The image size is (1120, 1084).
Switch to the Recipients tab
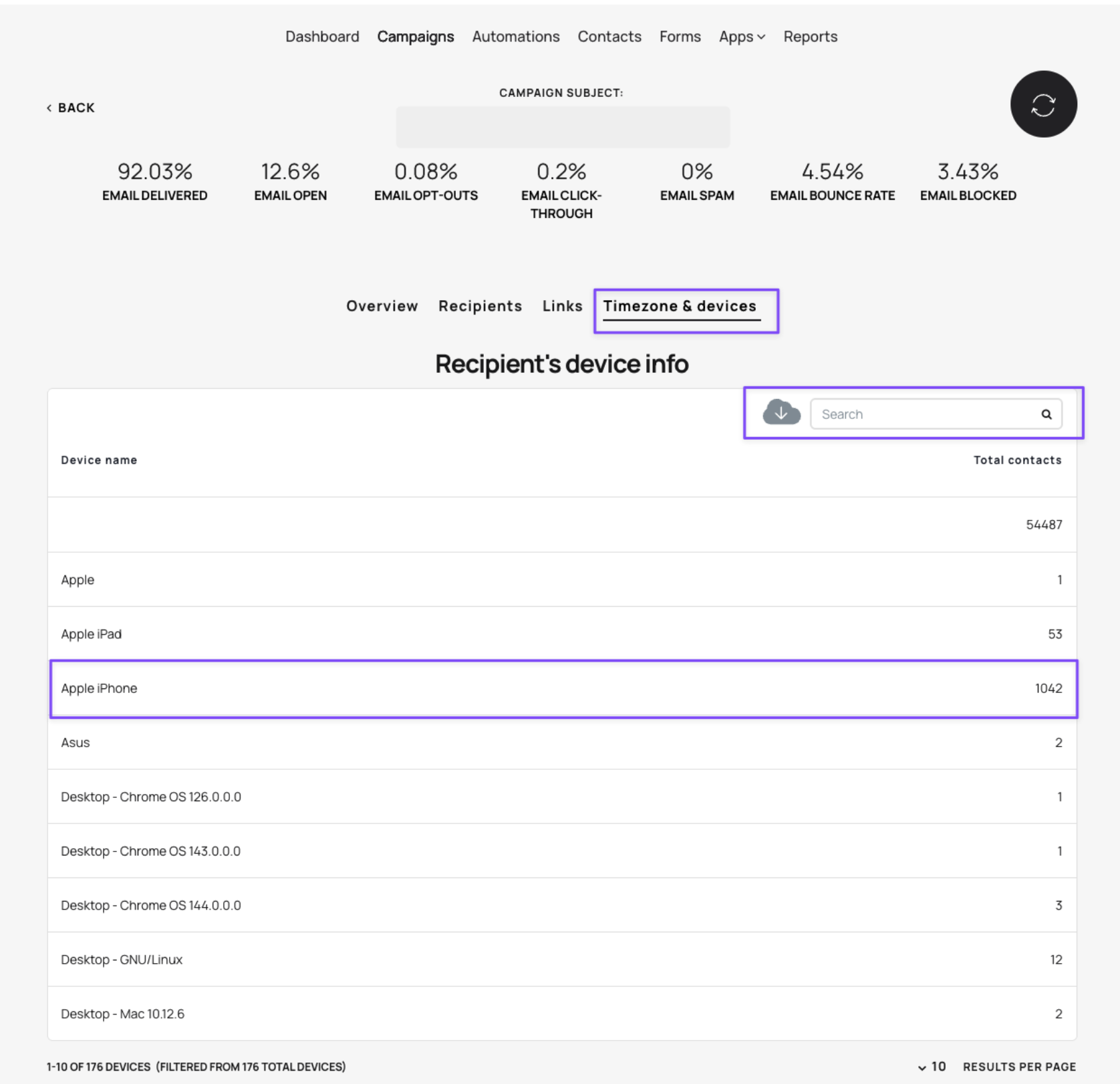pyautogui.click(x=480, y=306)
